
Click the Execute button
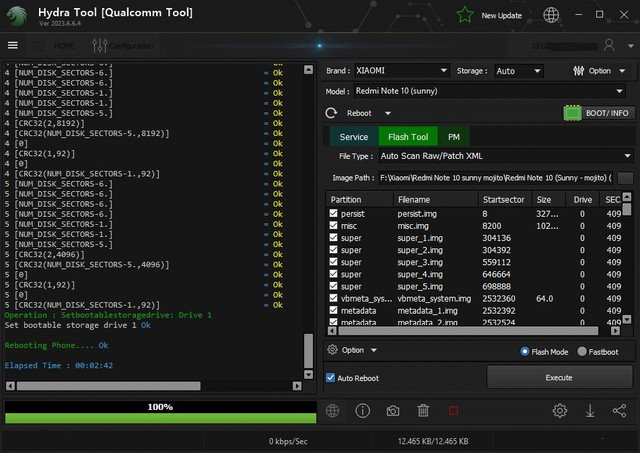pyautogui.click(x=560, y=378)
